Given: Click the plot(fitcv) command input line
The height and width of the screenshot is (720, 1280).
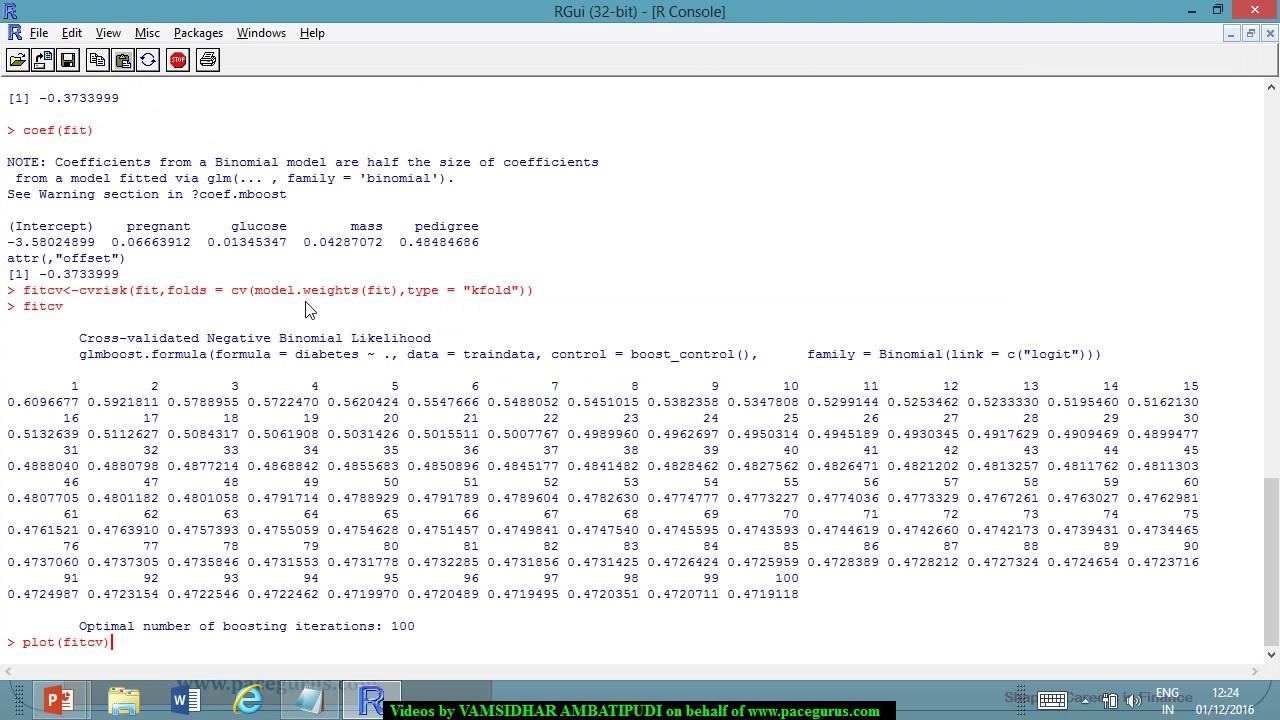Looking at the screenshot, I should tap(59, 642).
